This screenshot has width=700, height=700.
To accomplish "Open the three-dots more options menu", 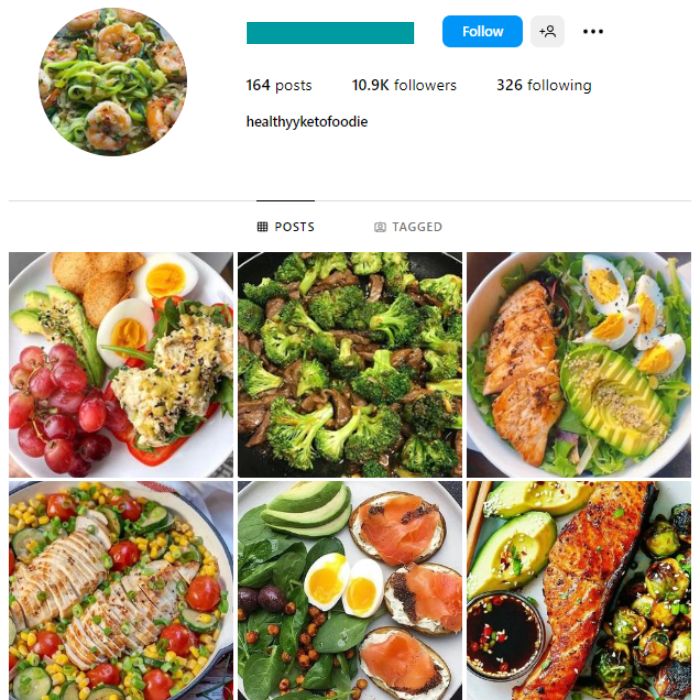I will coord(593,31).
